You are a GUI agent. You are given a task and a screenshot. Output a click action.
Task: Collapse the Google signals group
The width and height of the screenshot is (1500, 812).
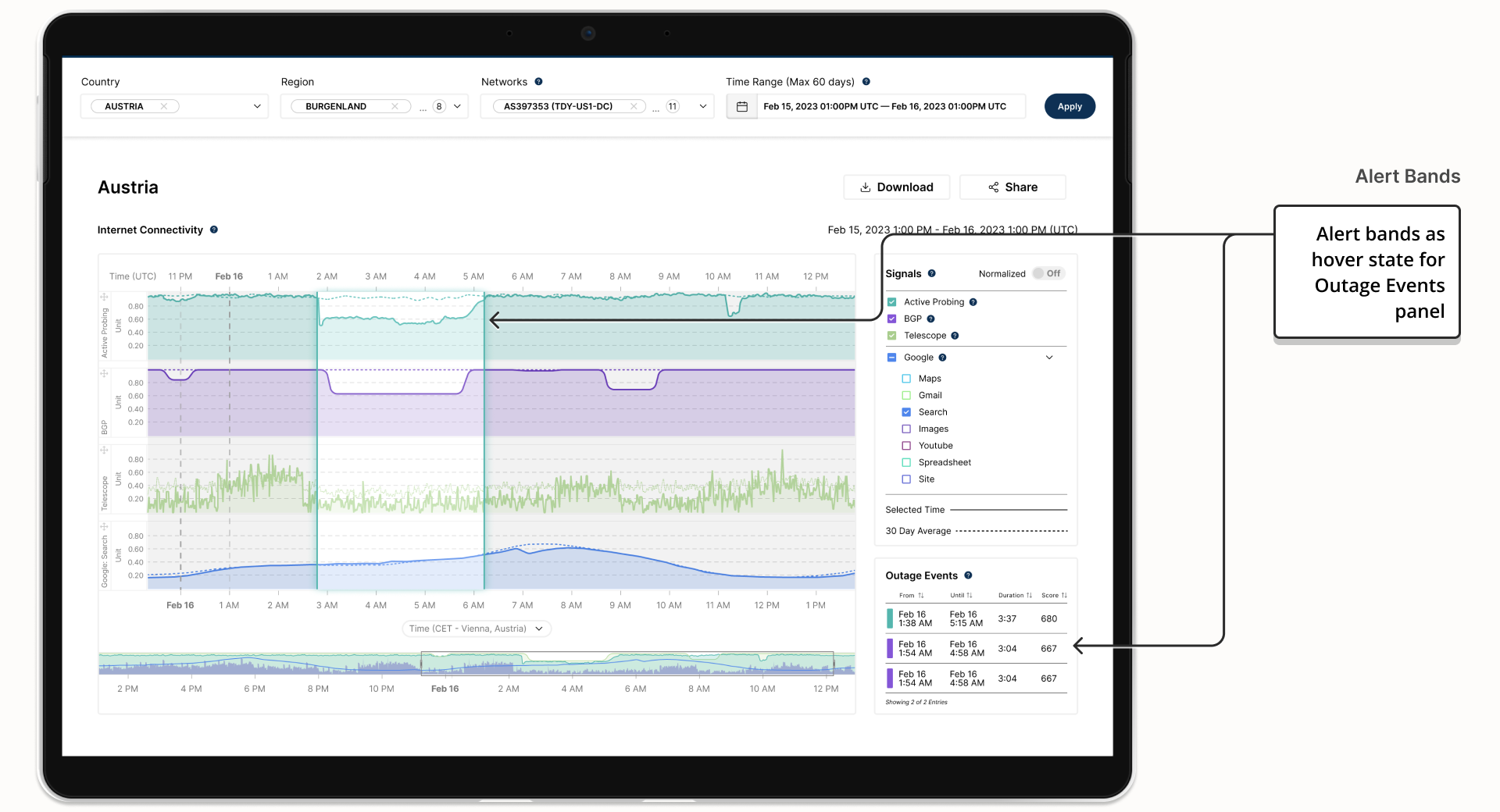pyautogui.click(x=1049, y=358)
